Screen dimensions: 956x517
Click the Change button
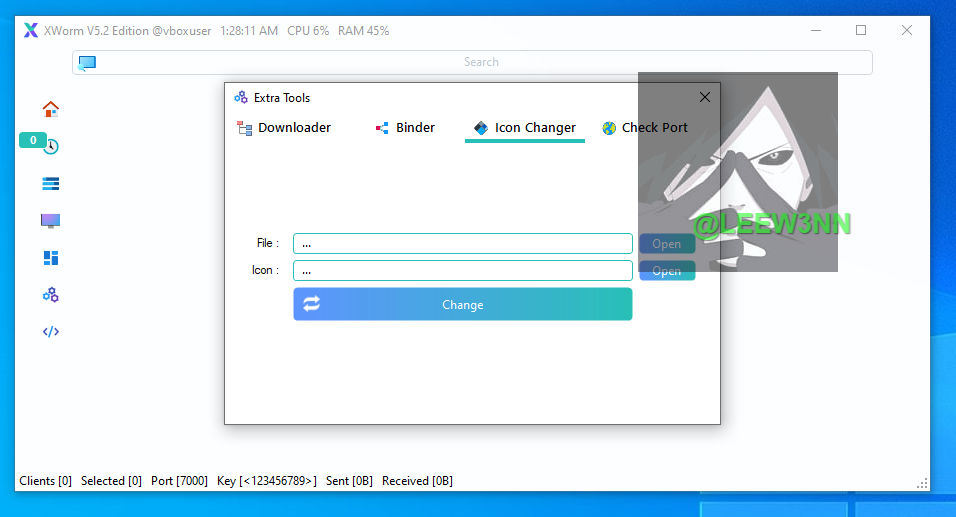click(462, 305)
